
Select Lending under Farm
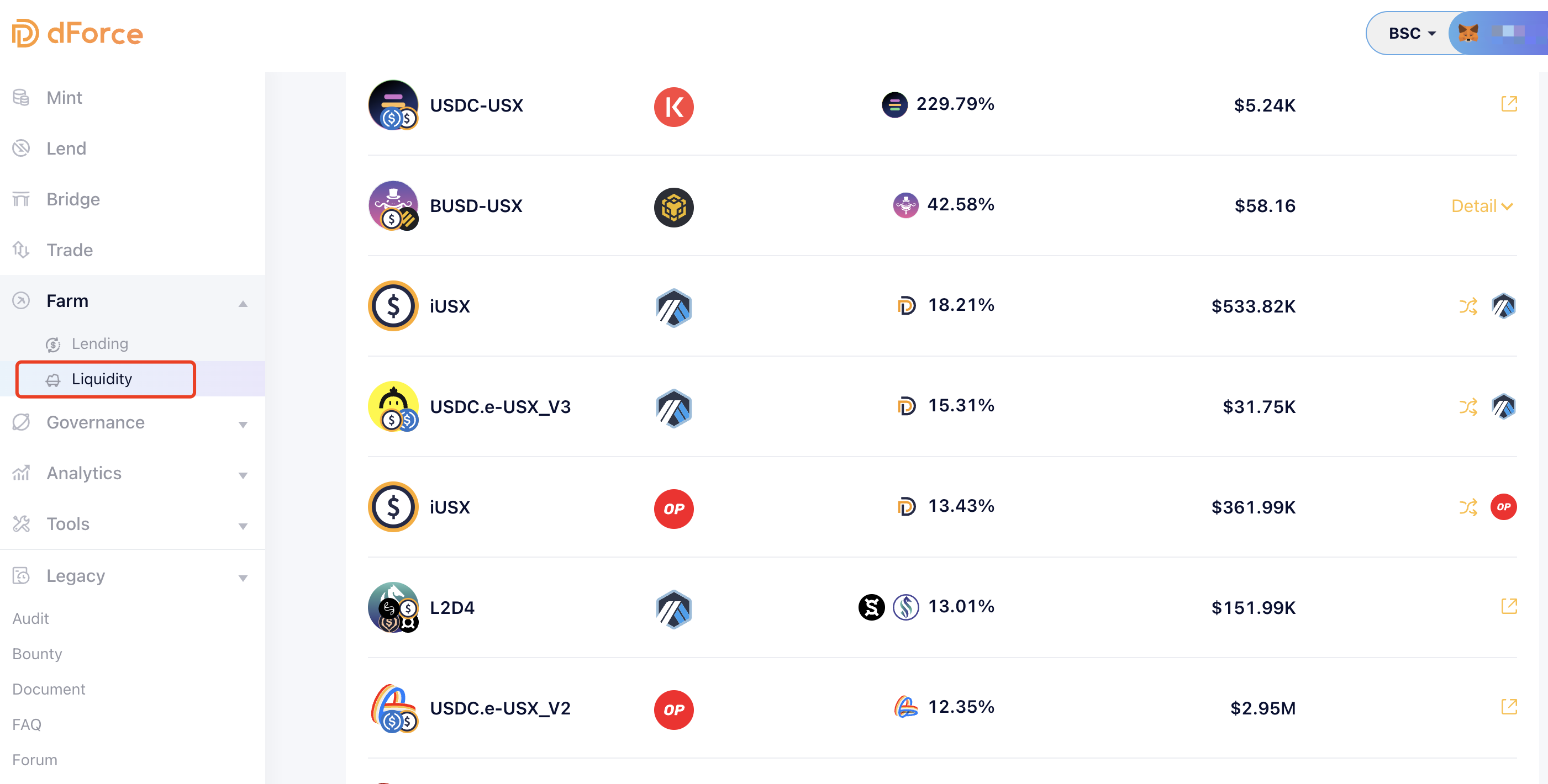pos(100,343)
